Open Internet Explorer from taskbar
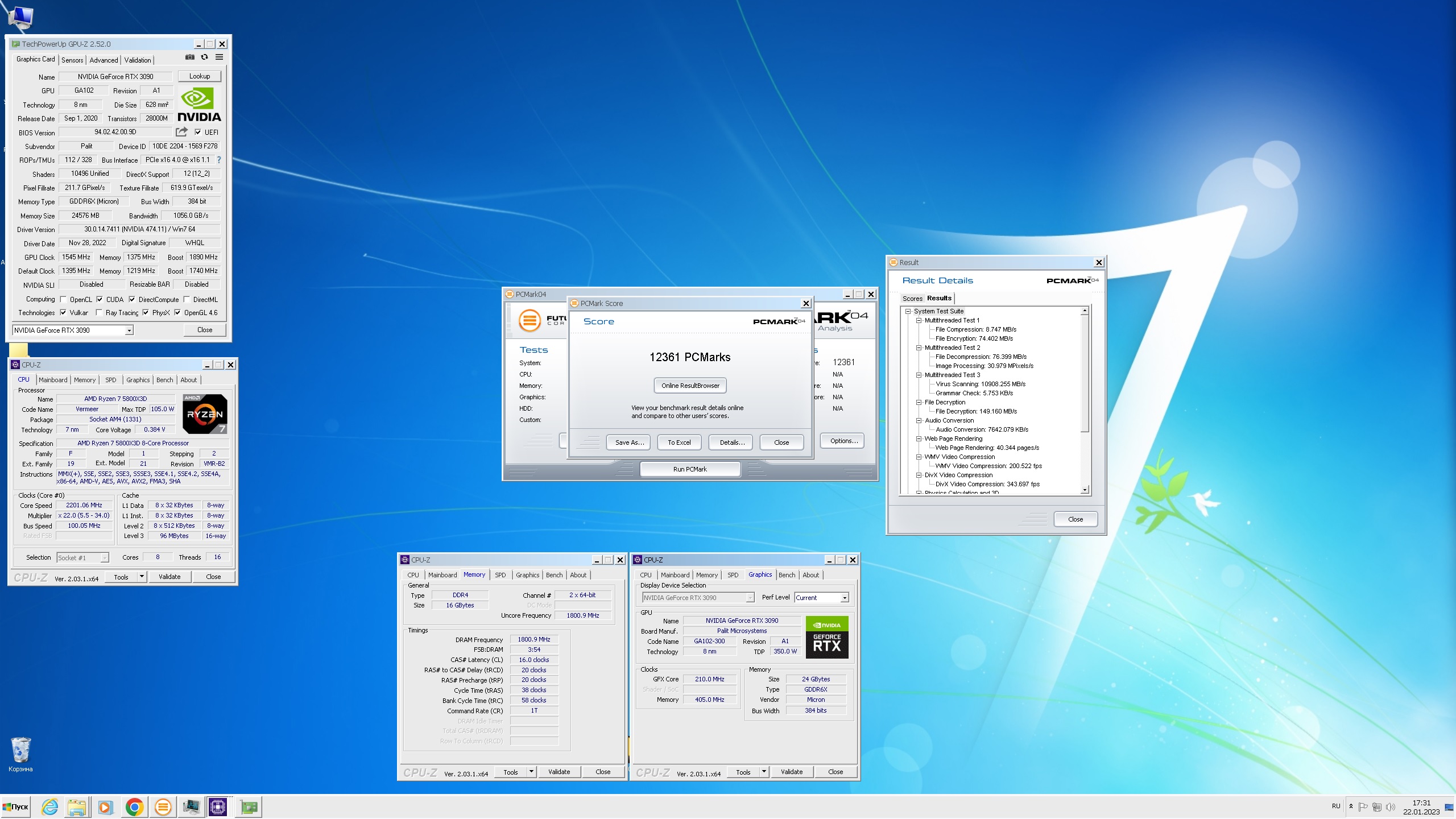Image resolution: width=1456 pixels, height=819 pixels. pos(49,806)
